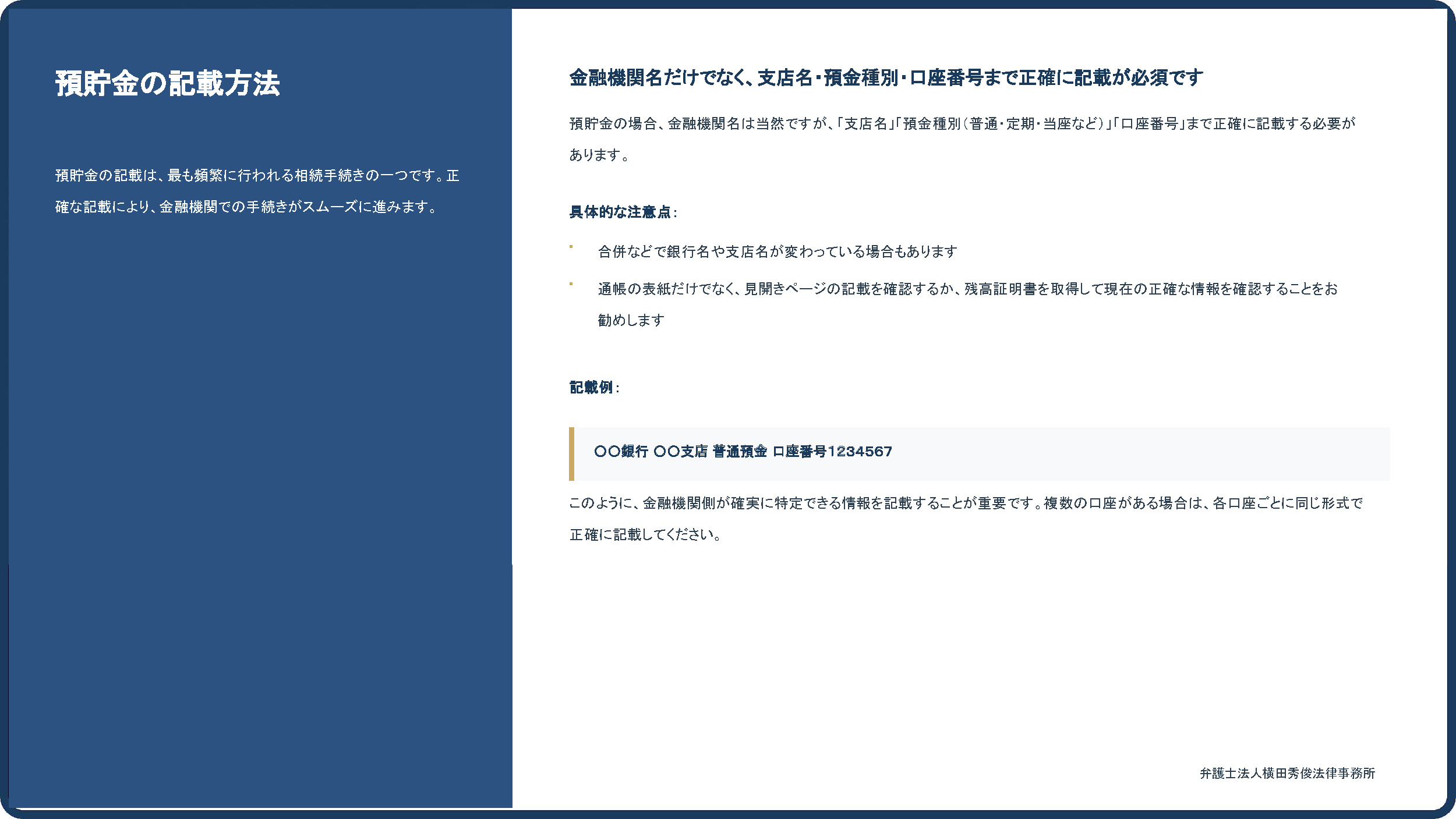The width and height of the screenshot is (1456, 819).
Task: Click the gray example box background
Action: click(x=1136, y=454)
